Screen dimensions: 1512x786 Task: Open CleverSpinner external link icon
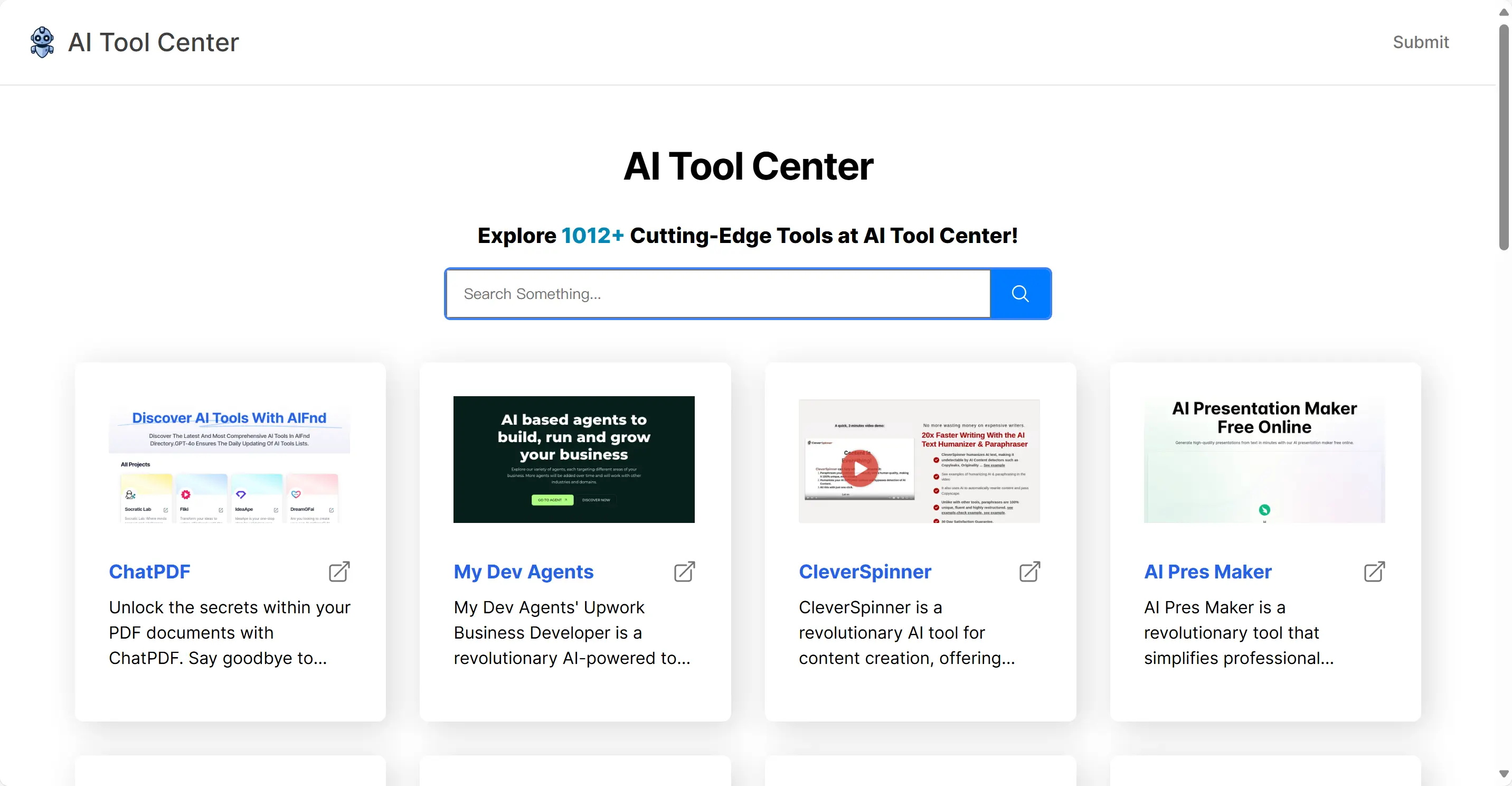click(x=1029, y=572)
